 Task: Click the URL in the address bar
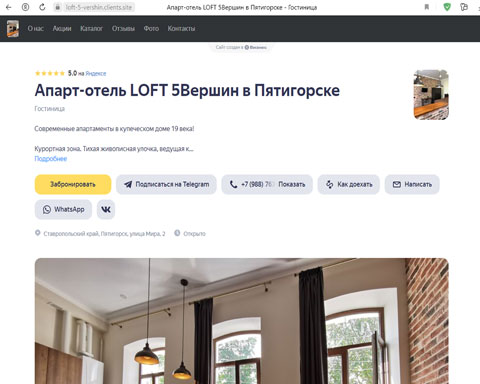click(99, 7)
